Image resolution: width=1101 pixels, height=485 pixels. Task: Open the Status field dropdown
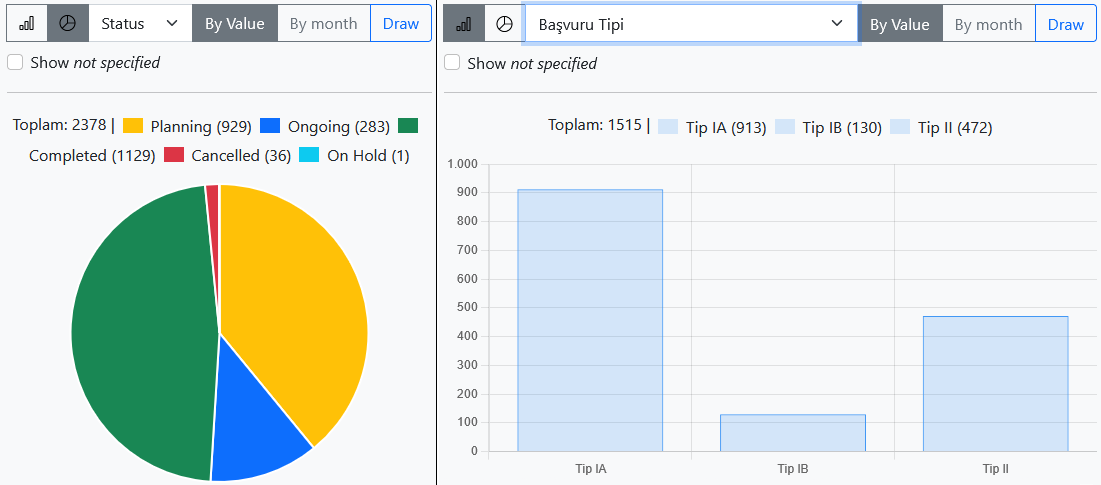(140, 23)
